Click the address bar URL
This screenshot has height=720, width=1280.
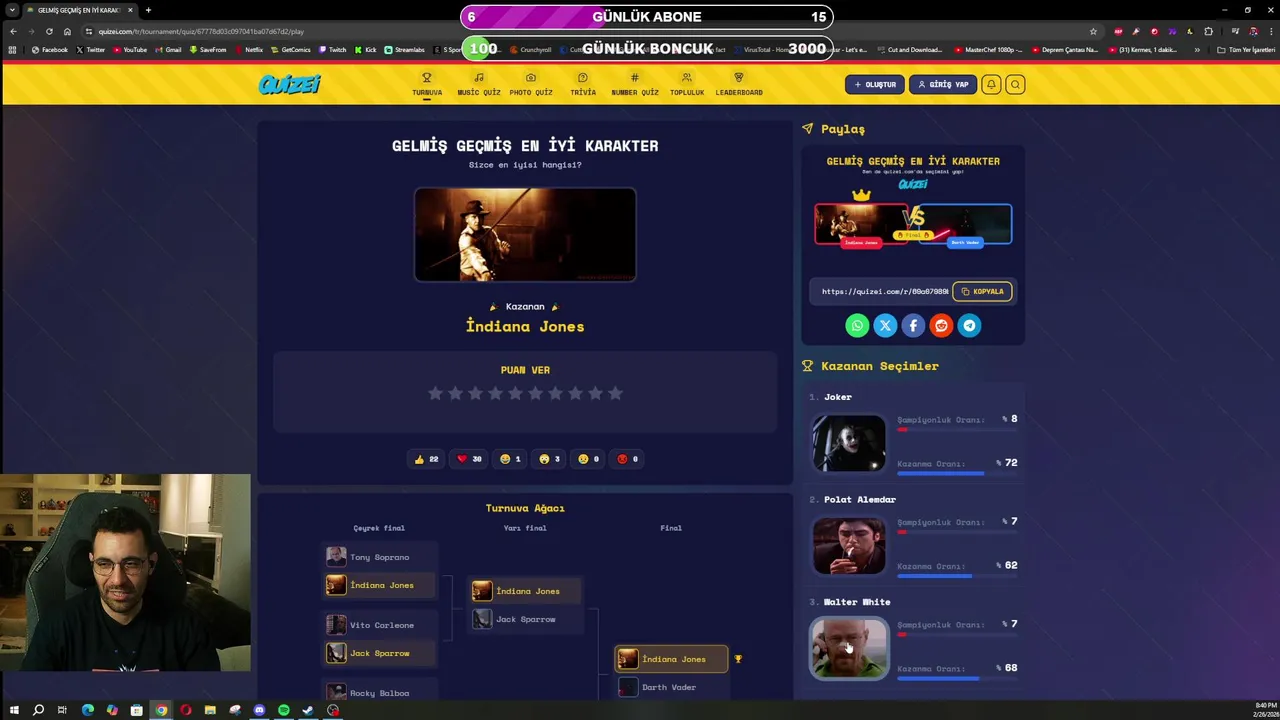[x=201, y=31]
